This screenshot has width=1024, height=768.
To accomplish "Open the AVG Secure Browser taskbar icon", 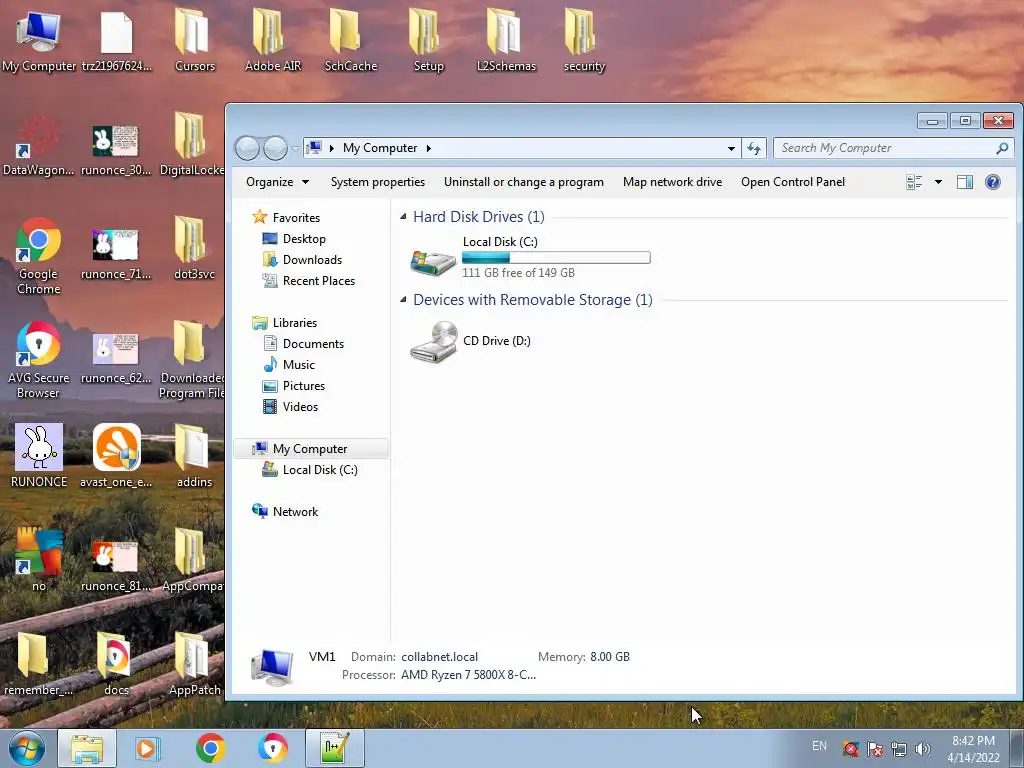I will pos(272,748).
